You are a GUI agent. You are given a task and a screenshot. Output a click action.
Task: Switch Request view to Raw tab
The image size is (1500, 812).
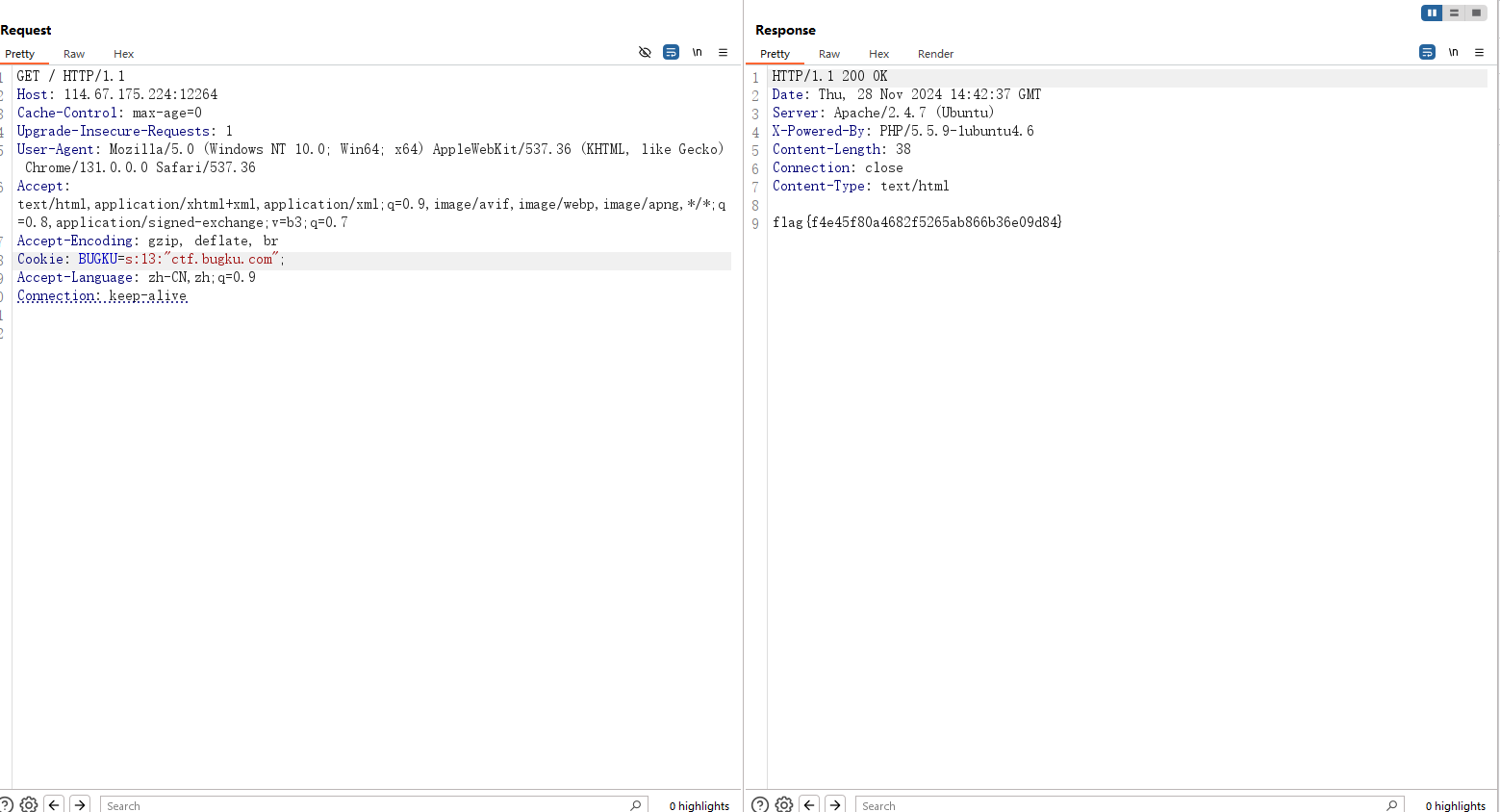(74, 54)
